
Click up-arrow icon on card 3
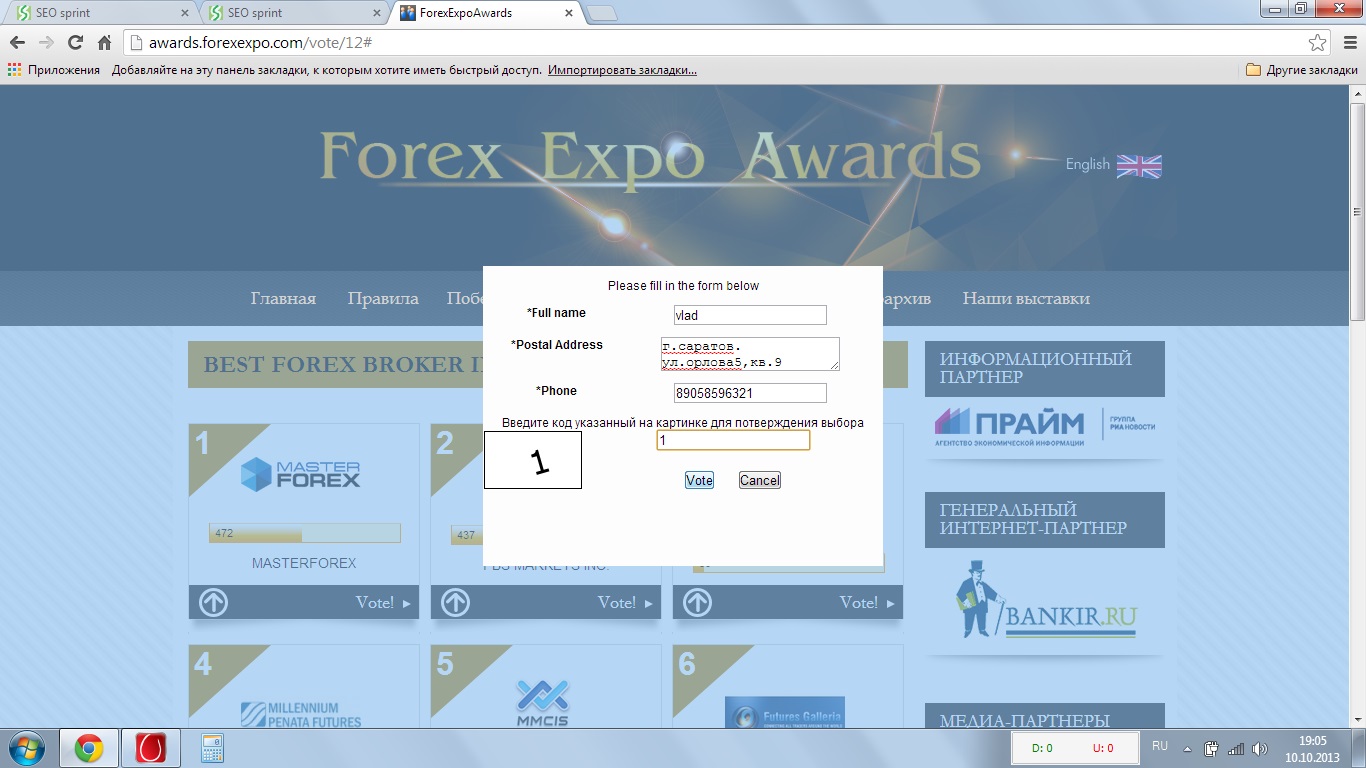pos(698,602)
